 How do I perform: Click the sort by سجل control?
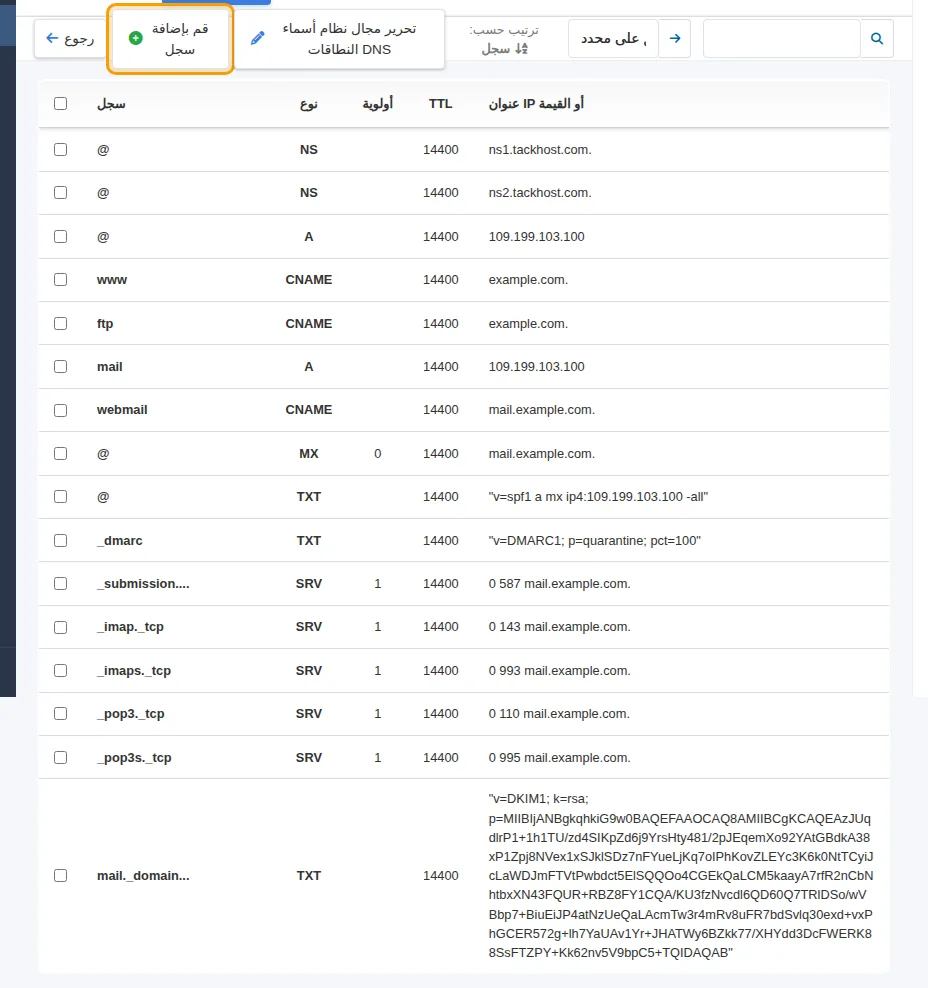[504, 49]
